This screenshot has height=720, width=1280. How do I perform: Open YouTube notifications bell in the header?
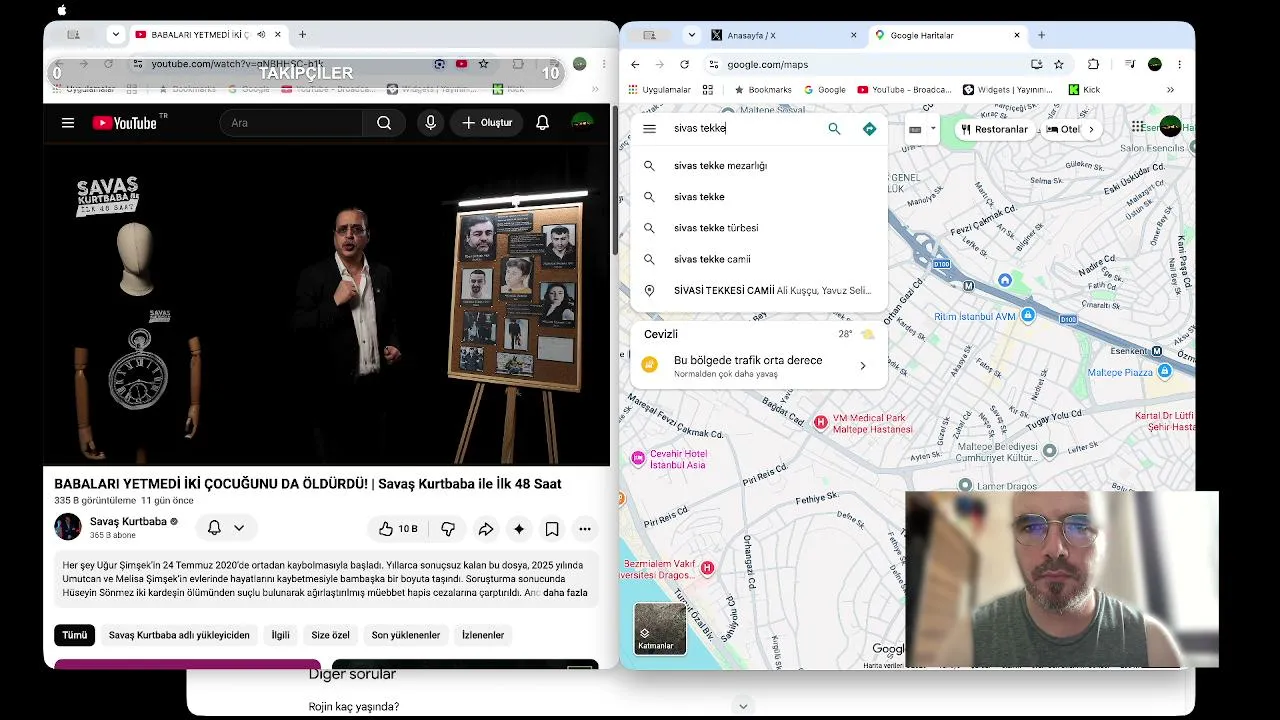542,123
